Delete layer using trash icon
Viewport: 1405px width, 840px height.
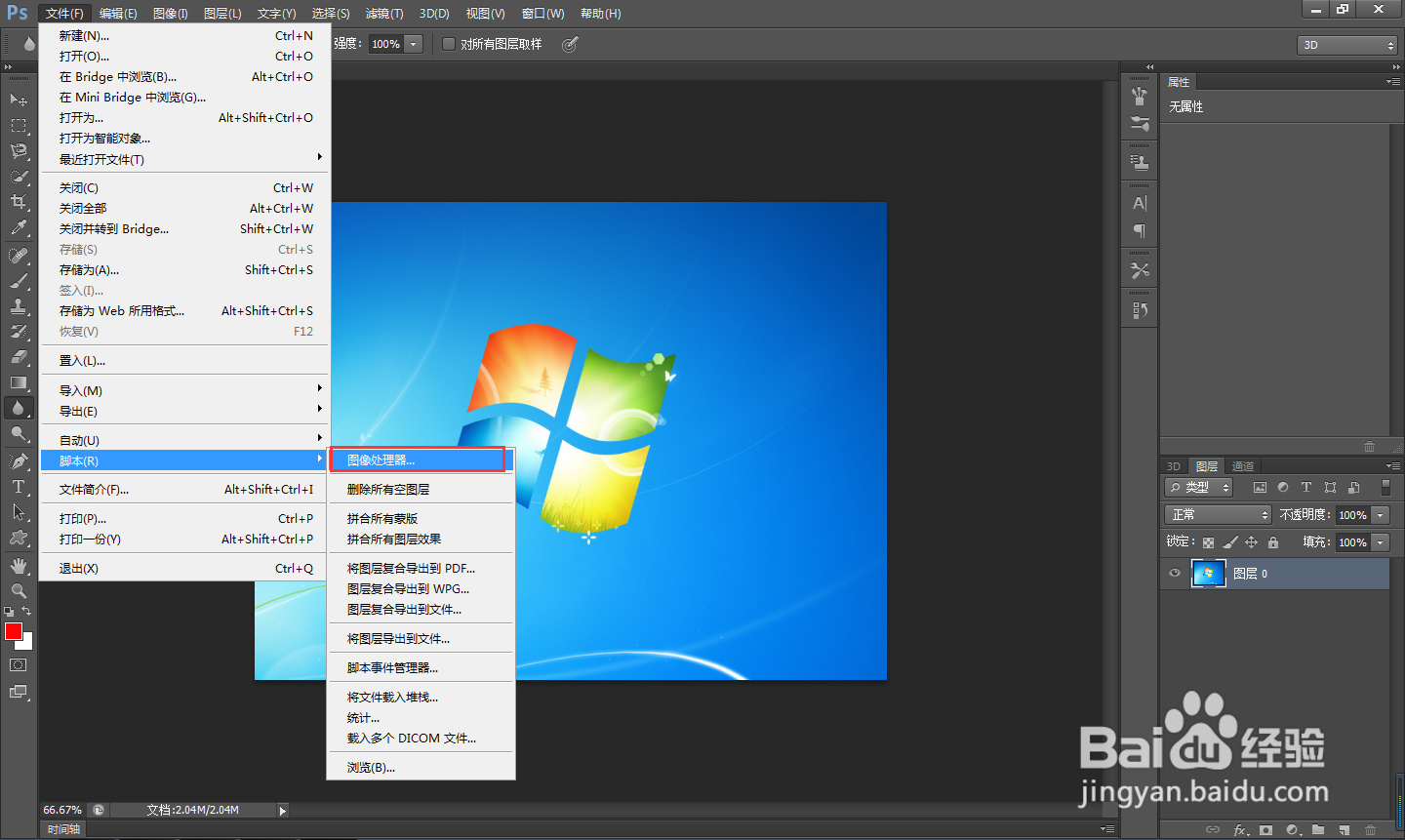pos(1370,830)
